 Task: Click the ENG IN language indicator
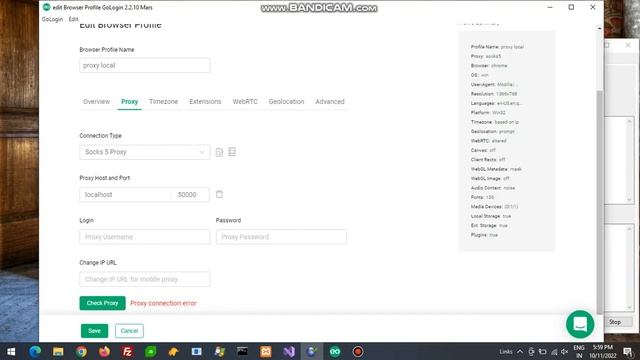(579, 351)
